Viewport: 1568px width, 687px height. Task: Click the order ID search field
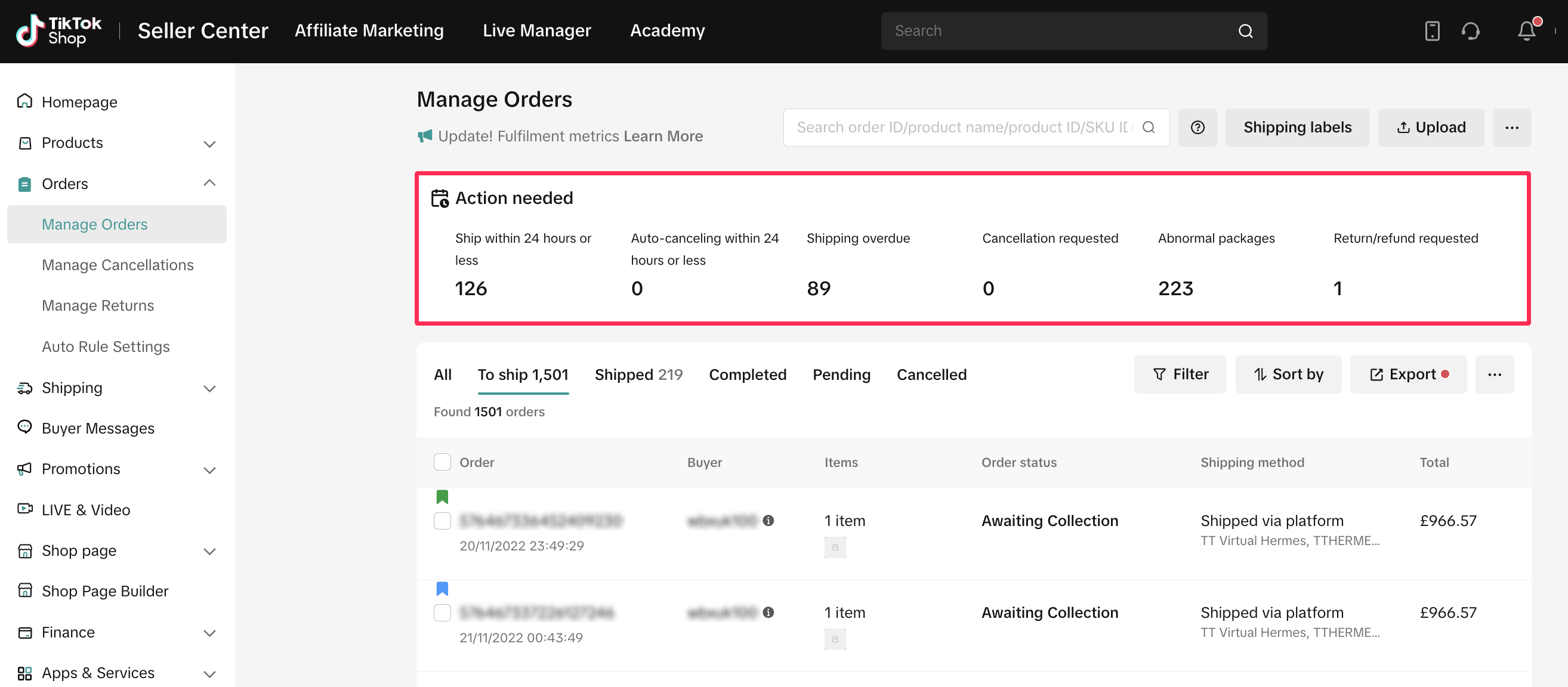(x=962, y=127)
